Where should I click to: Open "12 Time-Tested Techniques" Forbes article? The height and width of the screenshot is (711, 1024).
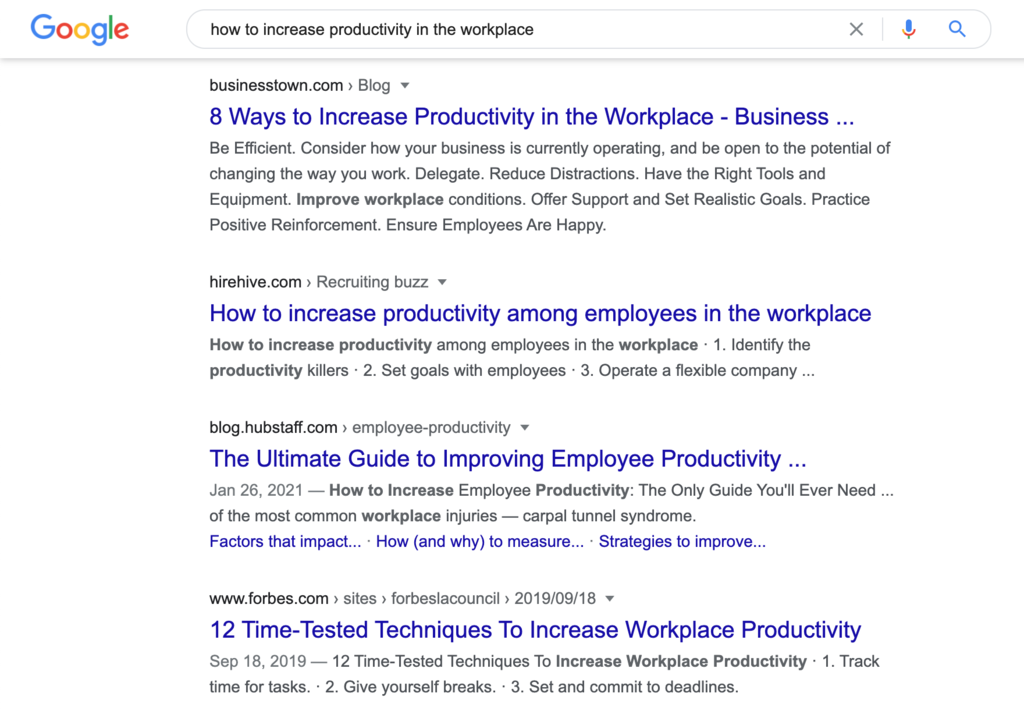coord(534,630)
